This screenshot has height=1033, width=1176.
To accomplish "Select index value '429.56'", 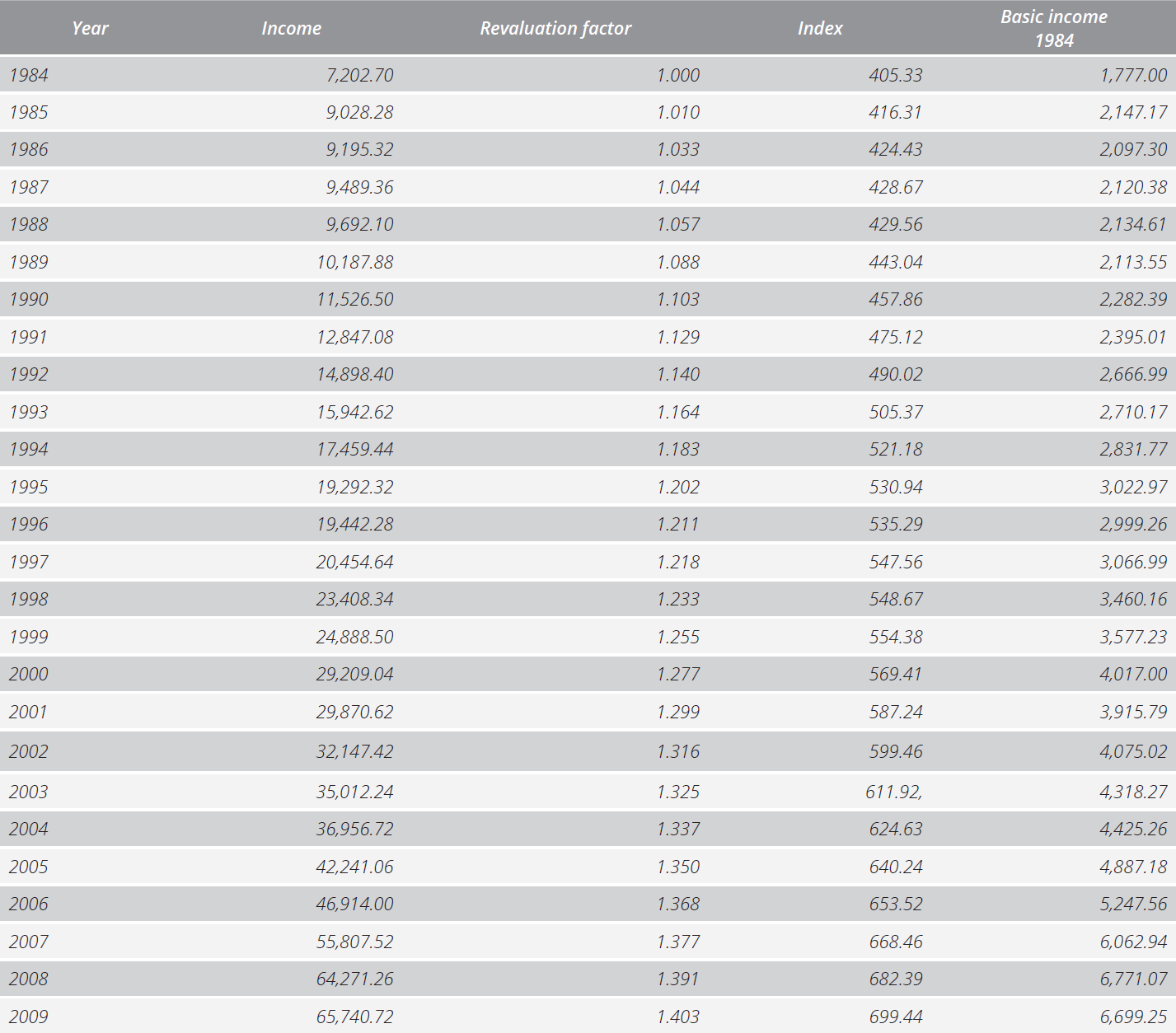I will click(x=896, y=224).
